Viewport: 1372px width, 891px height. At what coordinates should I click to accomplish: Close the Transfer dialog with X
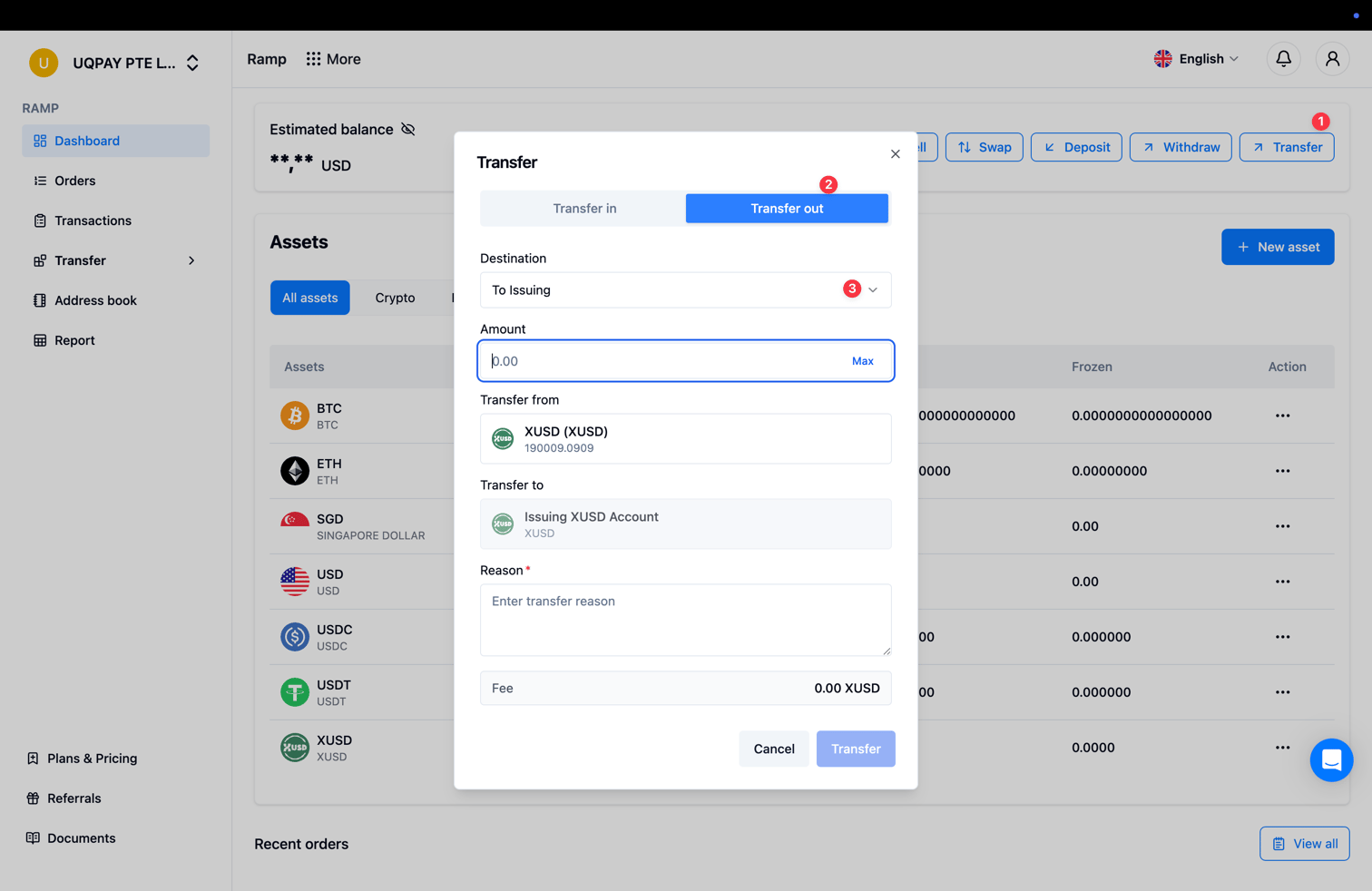tap(896, 154)
